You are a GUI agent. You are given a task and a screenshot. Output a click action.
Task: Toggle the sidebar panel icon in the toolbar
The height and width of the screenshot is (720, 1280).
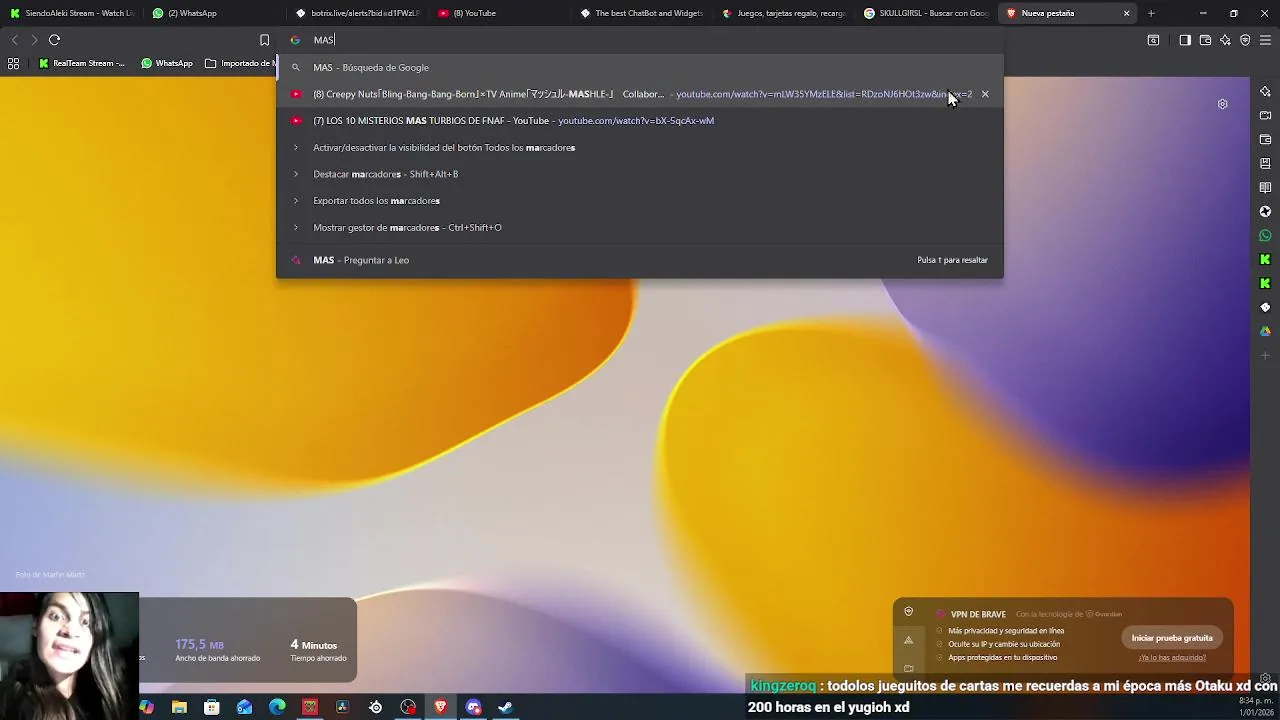[1185, 40]
